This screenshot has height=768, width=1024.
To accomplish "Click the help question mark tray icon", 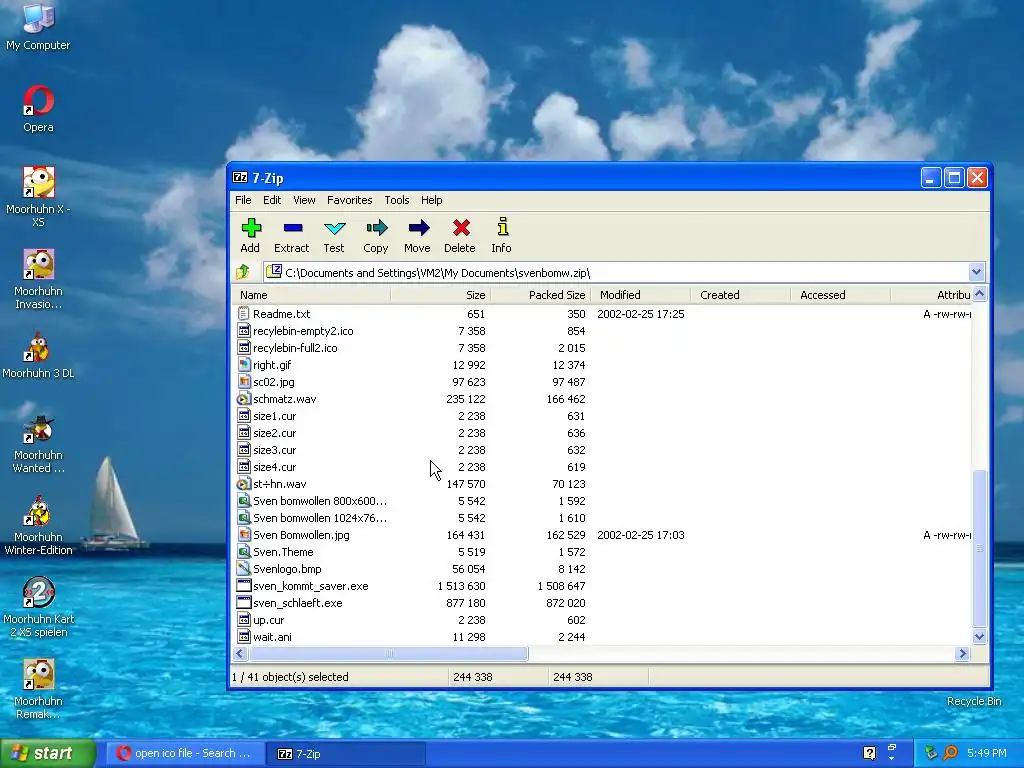I will tap(869, 753).
